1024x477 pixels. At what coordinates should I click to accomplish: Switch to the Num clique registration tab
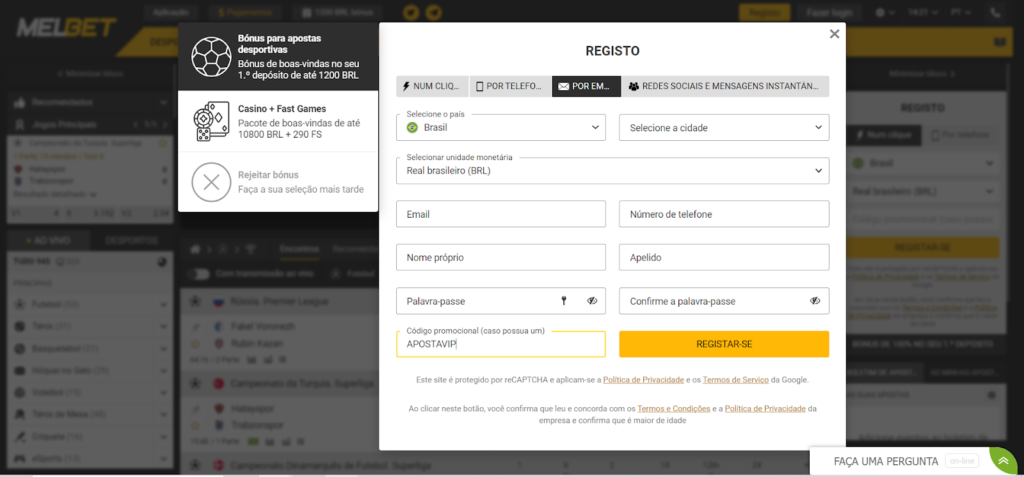click(x=432, y=86)
